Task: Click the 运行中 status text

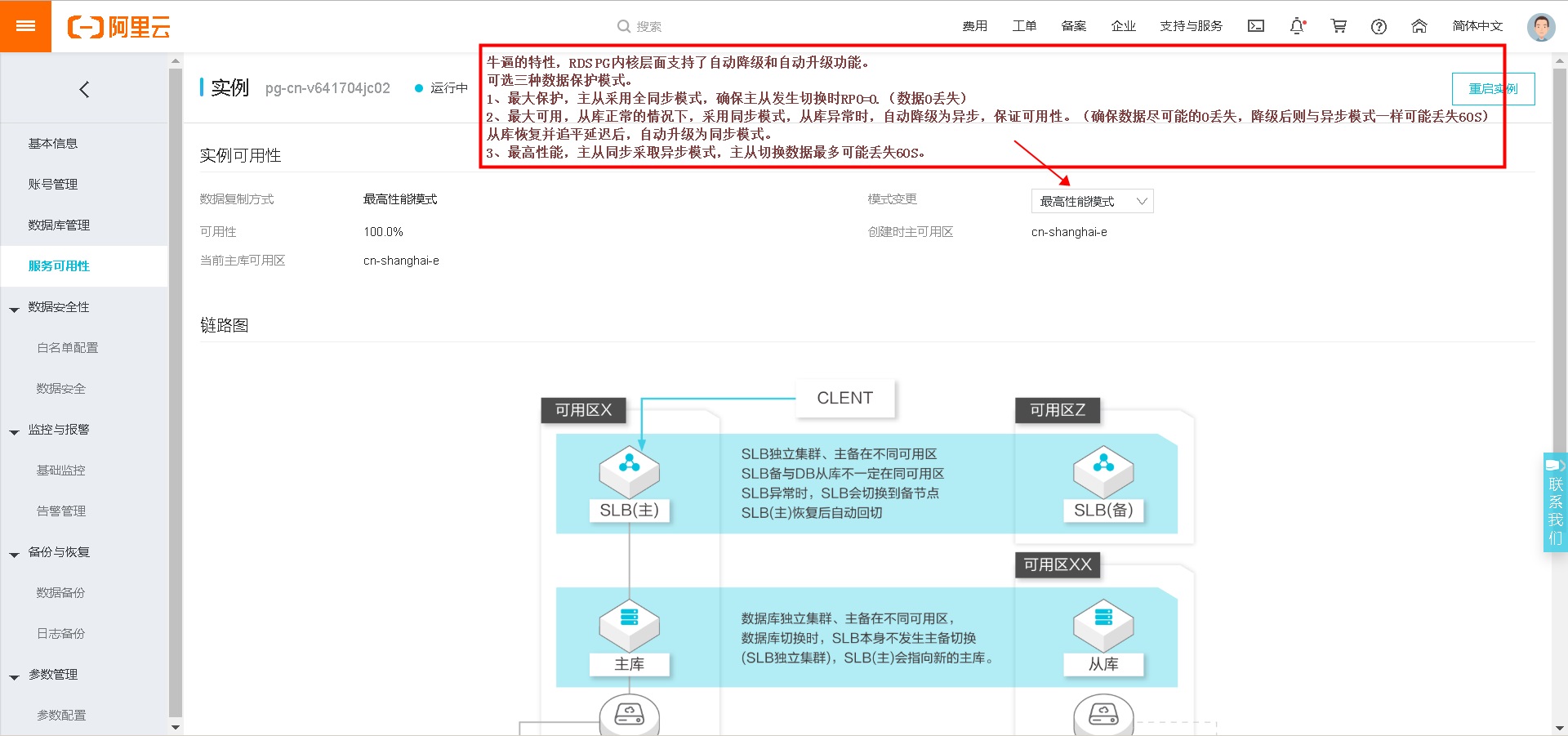Action: [x=449, y=88]
